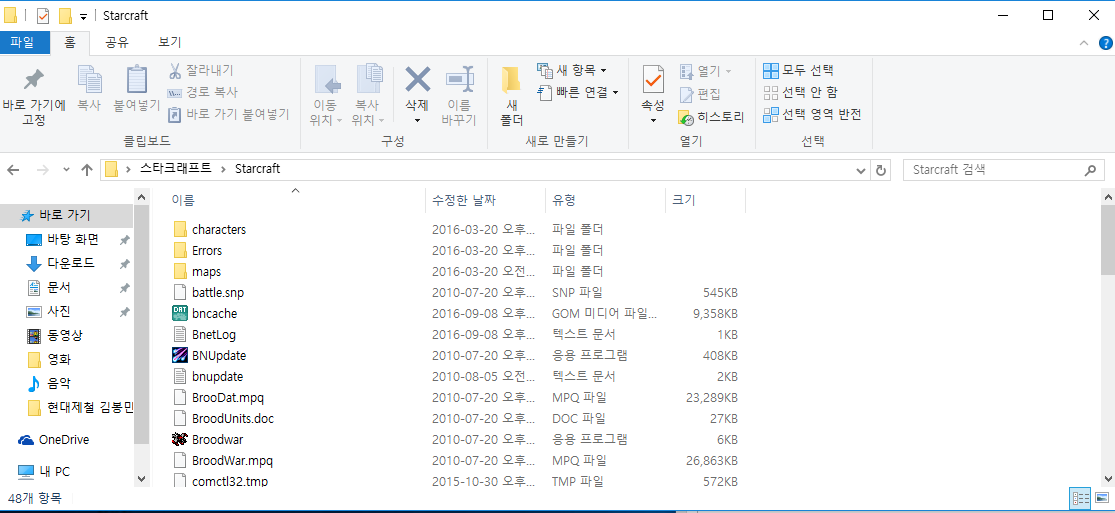The height and width of the screenshot is (513, 1115).
Task: Refresh the folder view
Action: point(881,171)
